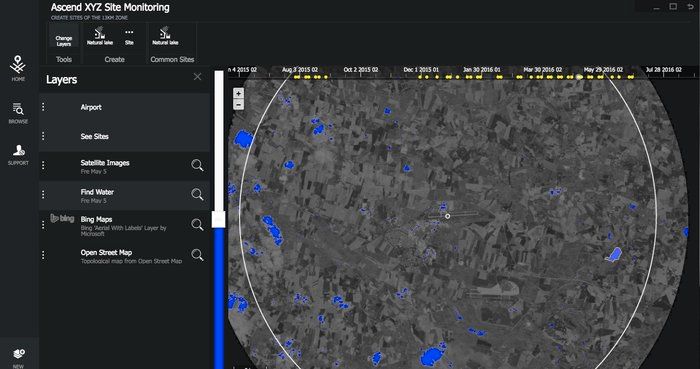Click the Jul 28 2016 timeline label
This screenshot has width=700, height=369.
click(x=663, y=70)
